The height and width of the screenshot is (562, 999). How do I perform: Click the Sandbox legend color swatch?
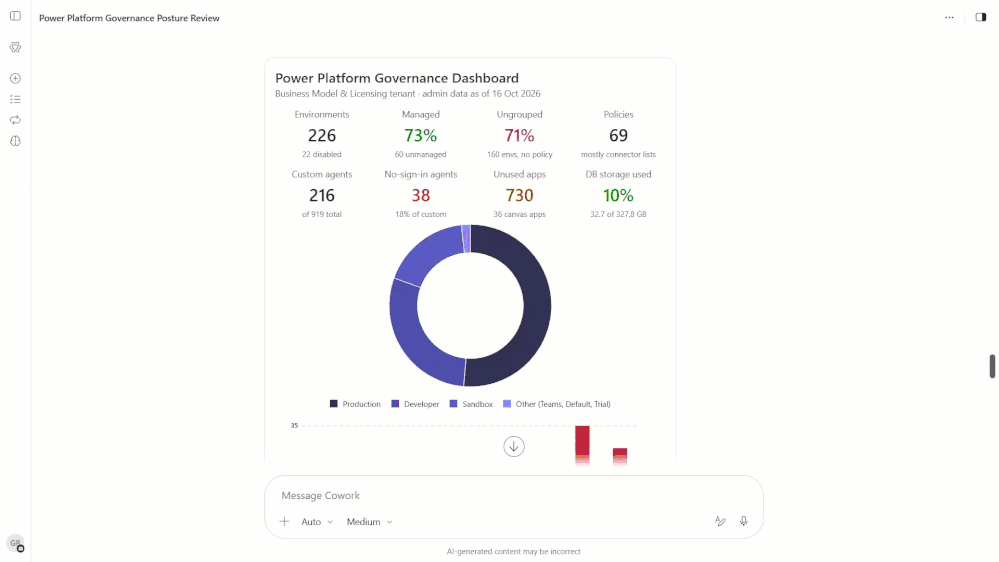[x=454, y=404]
